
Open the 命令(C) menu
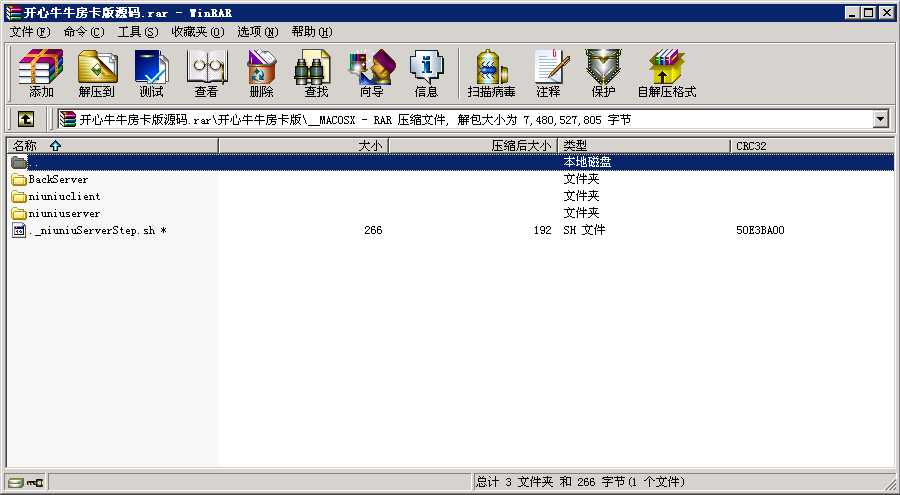click(x=84, y=32)
